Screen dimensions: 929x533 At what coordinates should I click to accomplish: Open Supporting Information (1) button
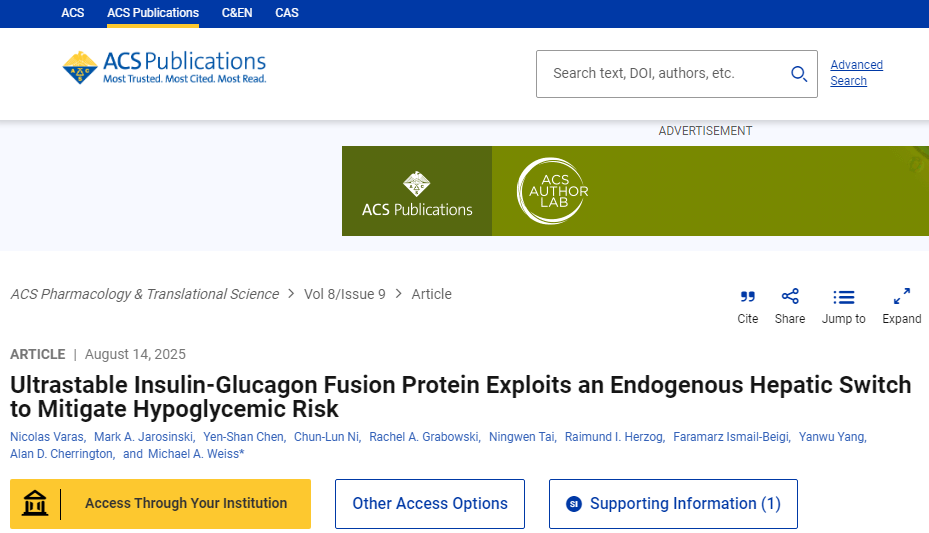click(673, 504)
